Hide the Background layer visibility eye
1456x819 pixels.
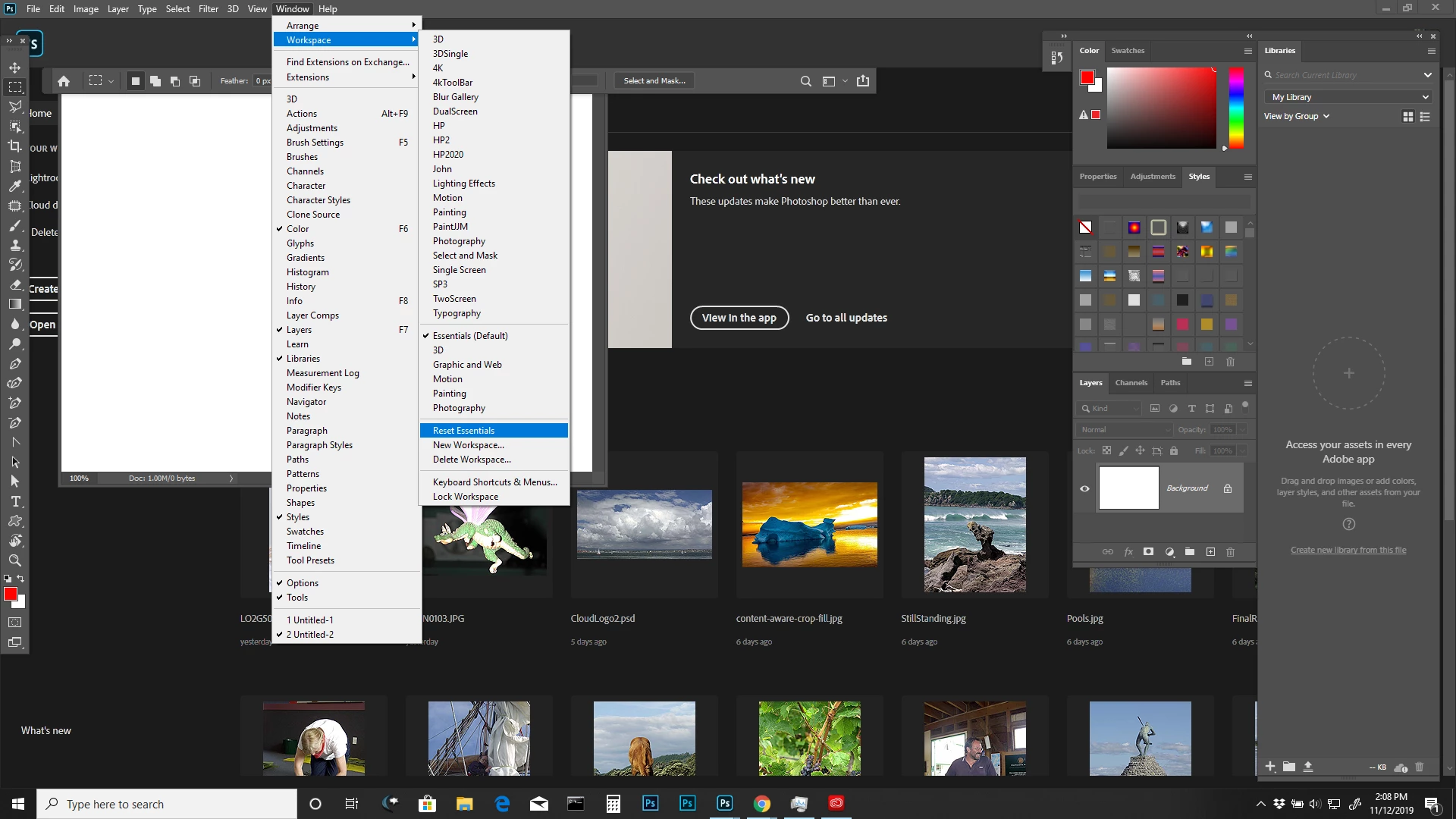point(1084,488)
